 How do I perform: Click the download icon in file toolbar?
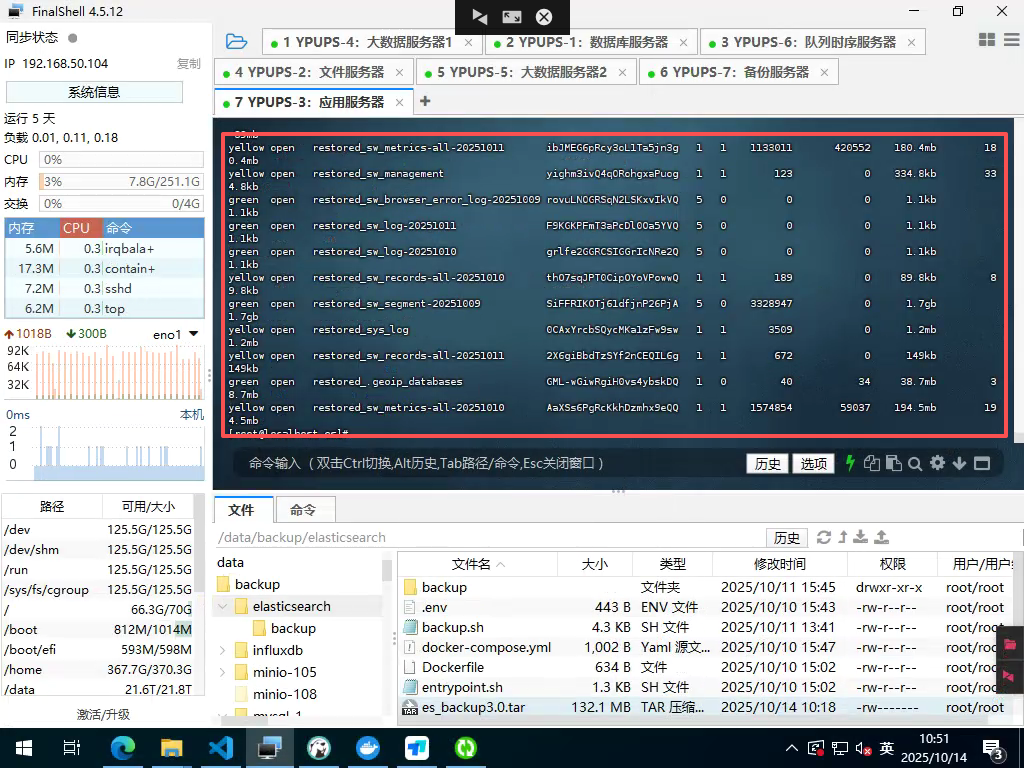pyautogui.click(x=861, y=537)
